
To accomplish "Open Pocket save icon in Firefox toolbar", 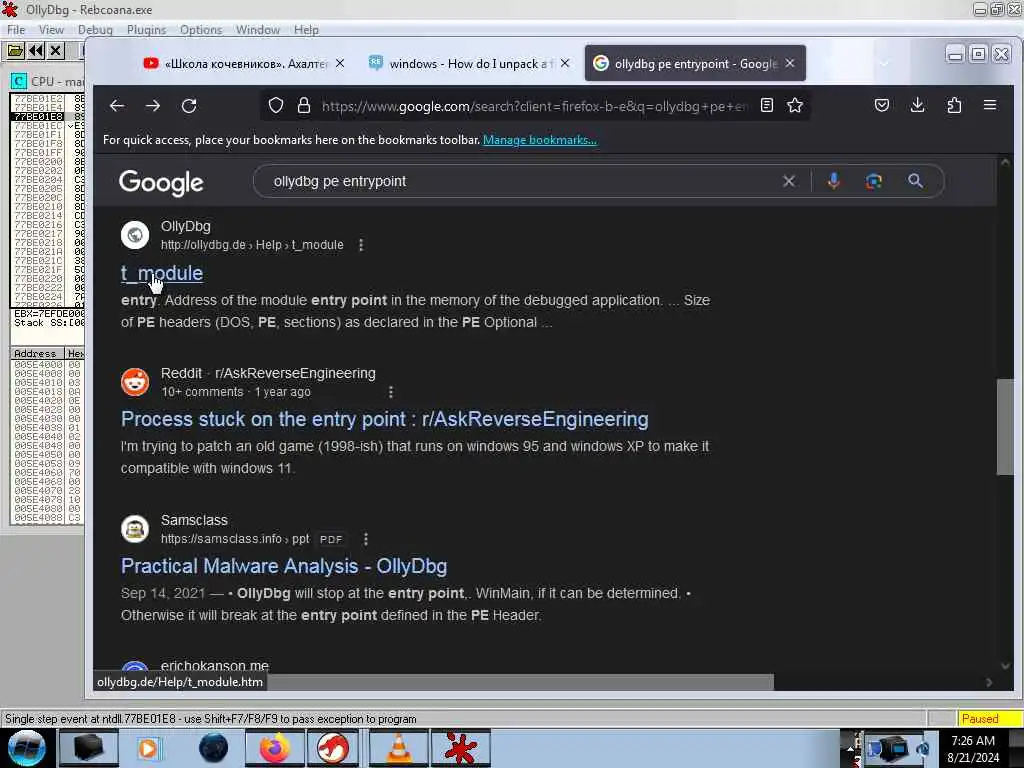I will 882,105.
